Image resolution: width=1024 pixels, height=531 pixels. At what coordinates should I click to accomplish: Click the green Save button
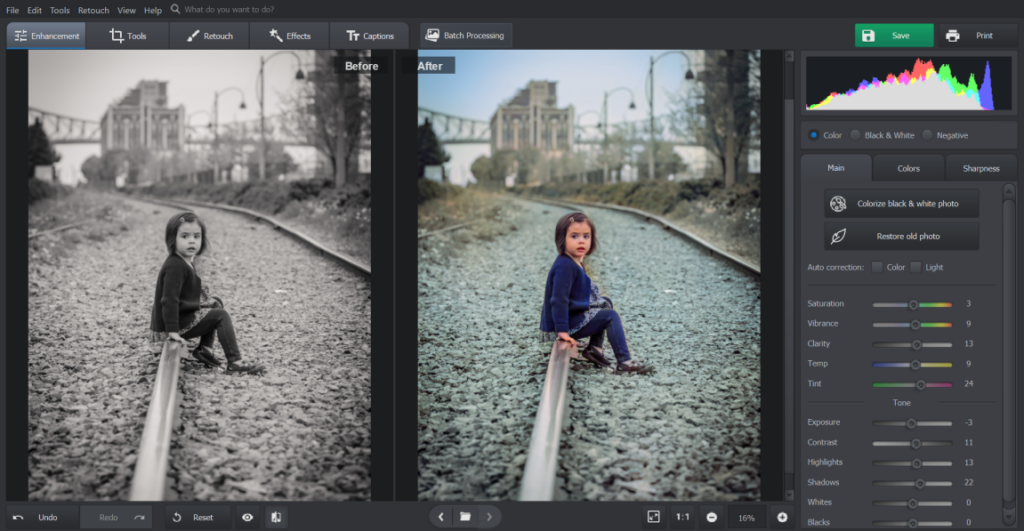[x=894, y=35]
